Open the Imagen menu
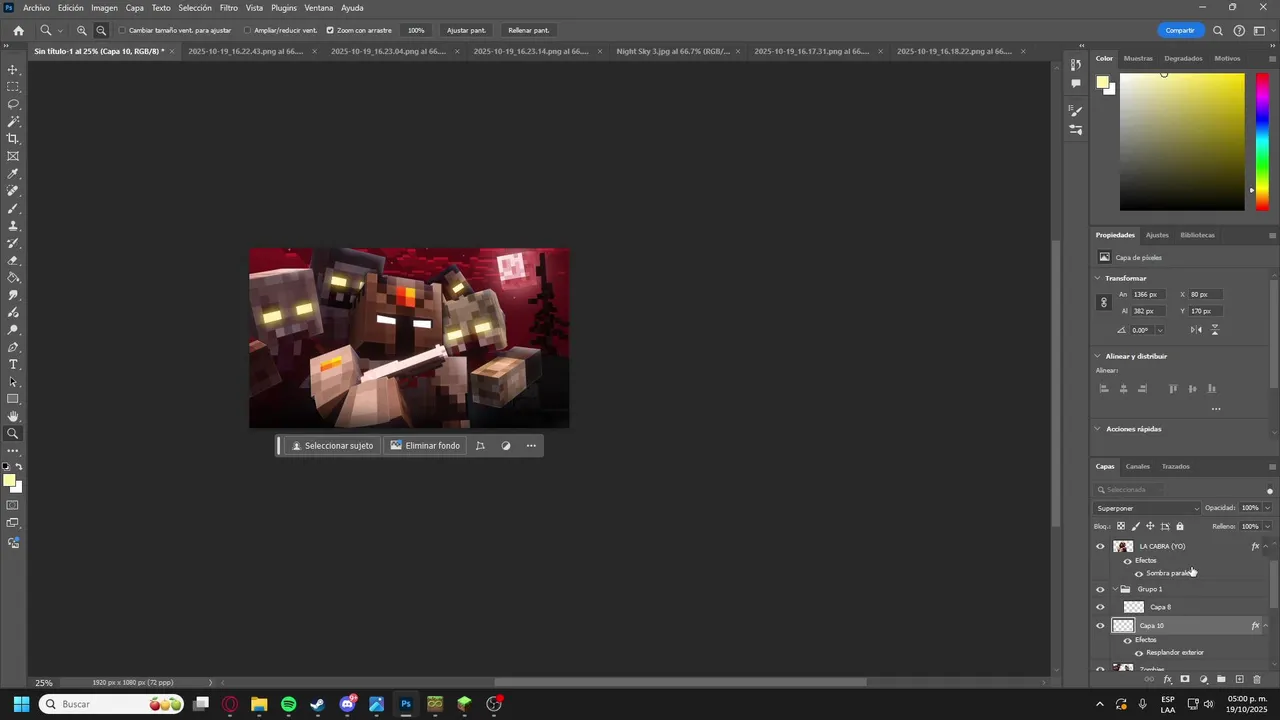The width and height of the screenshot is (1280, 720). 104,8
